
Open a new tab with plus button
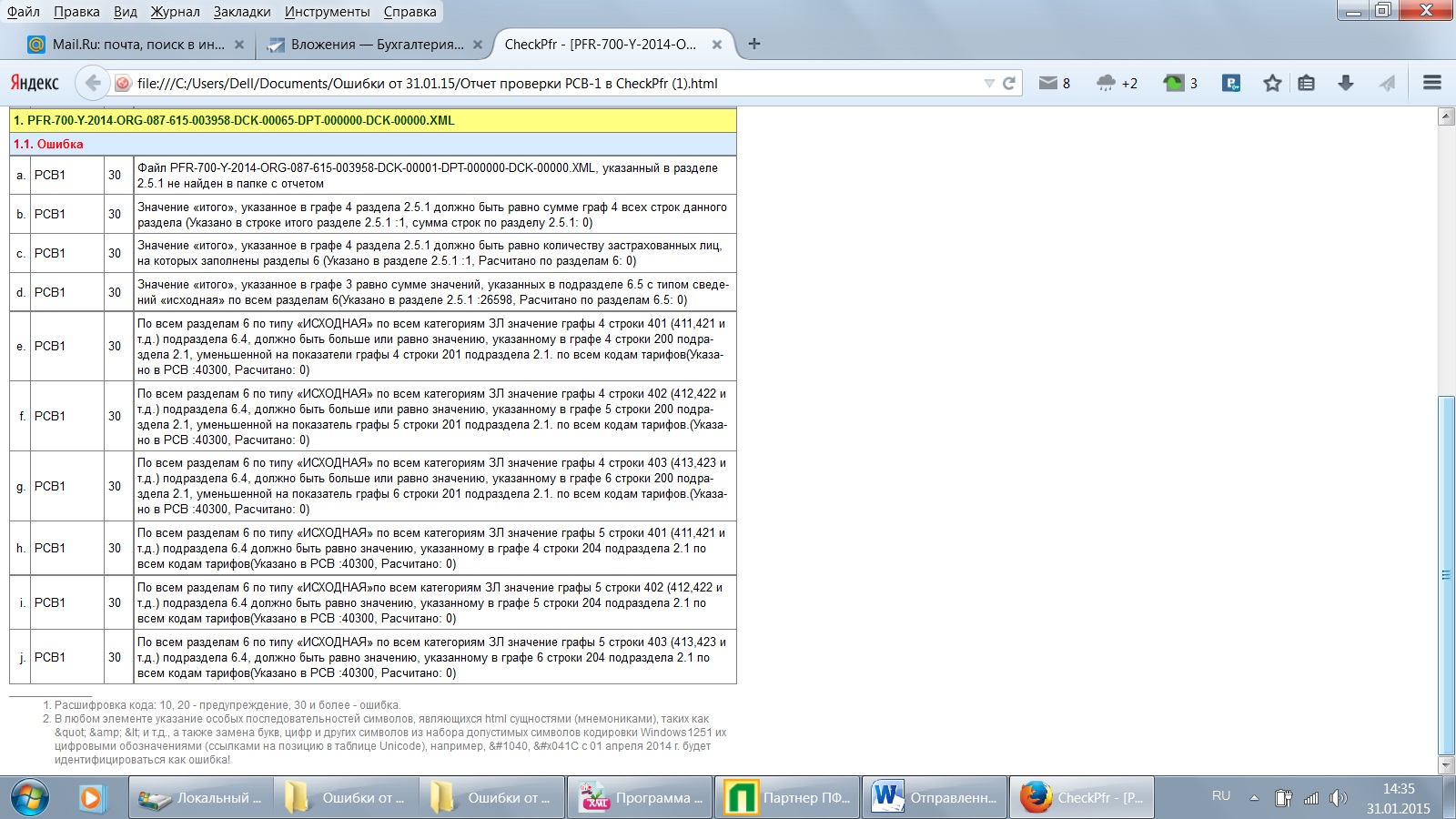[753, 44]
